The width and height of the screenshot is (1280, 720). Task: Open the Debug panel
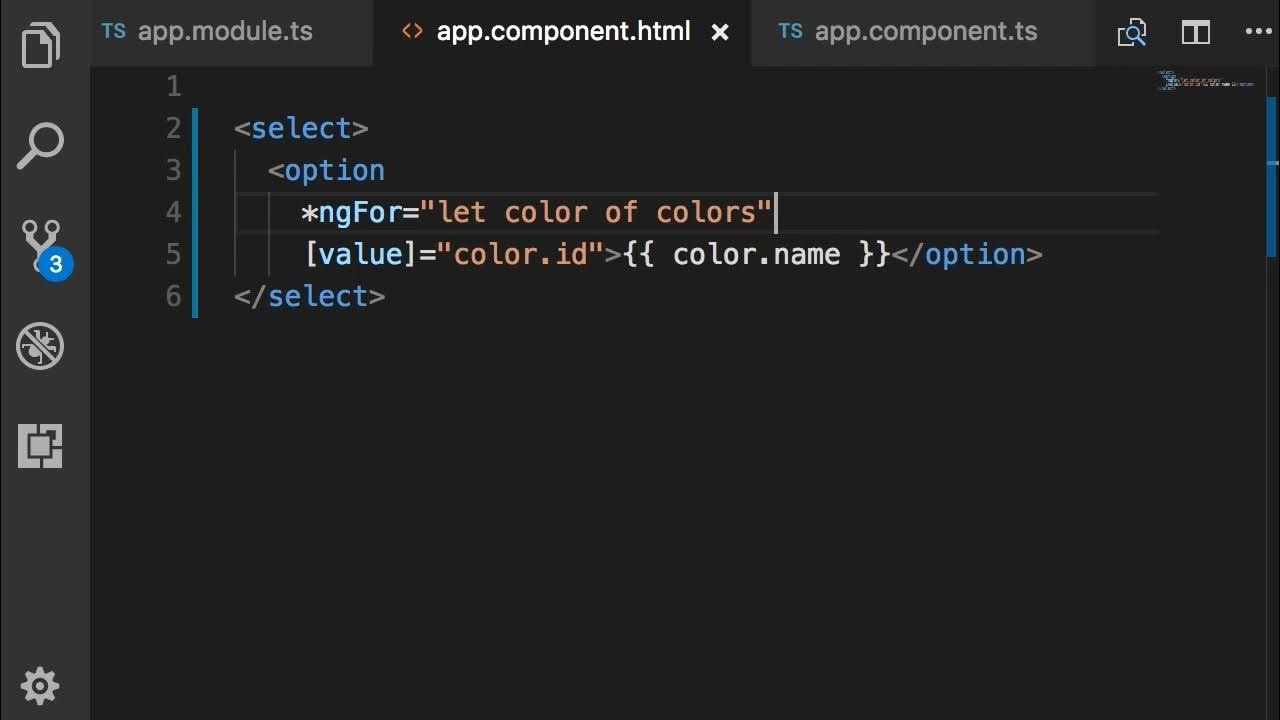pos(41,346)
